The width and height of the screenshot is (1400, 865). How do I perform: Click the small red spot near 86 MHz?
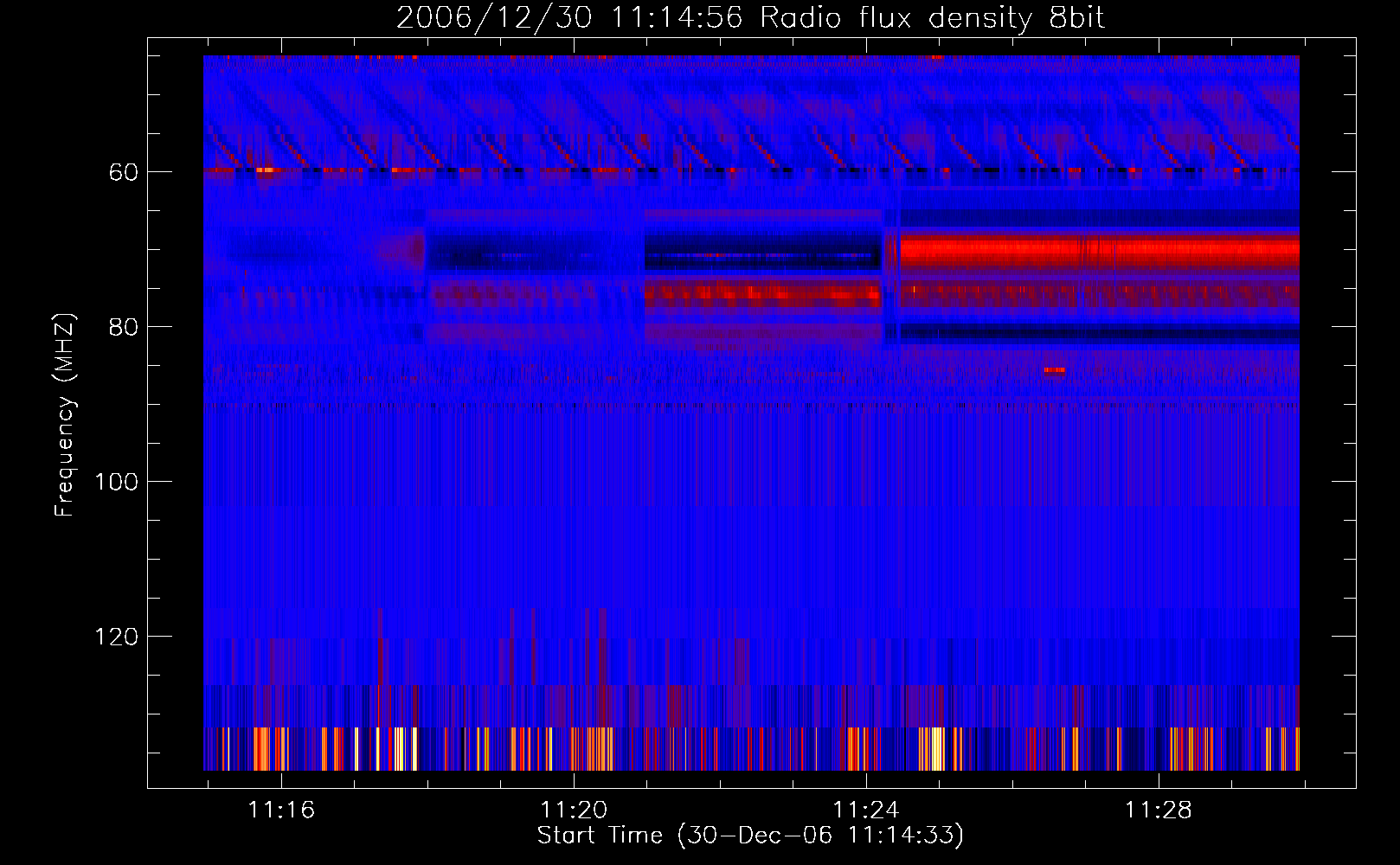[1054, 370]
